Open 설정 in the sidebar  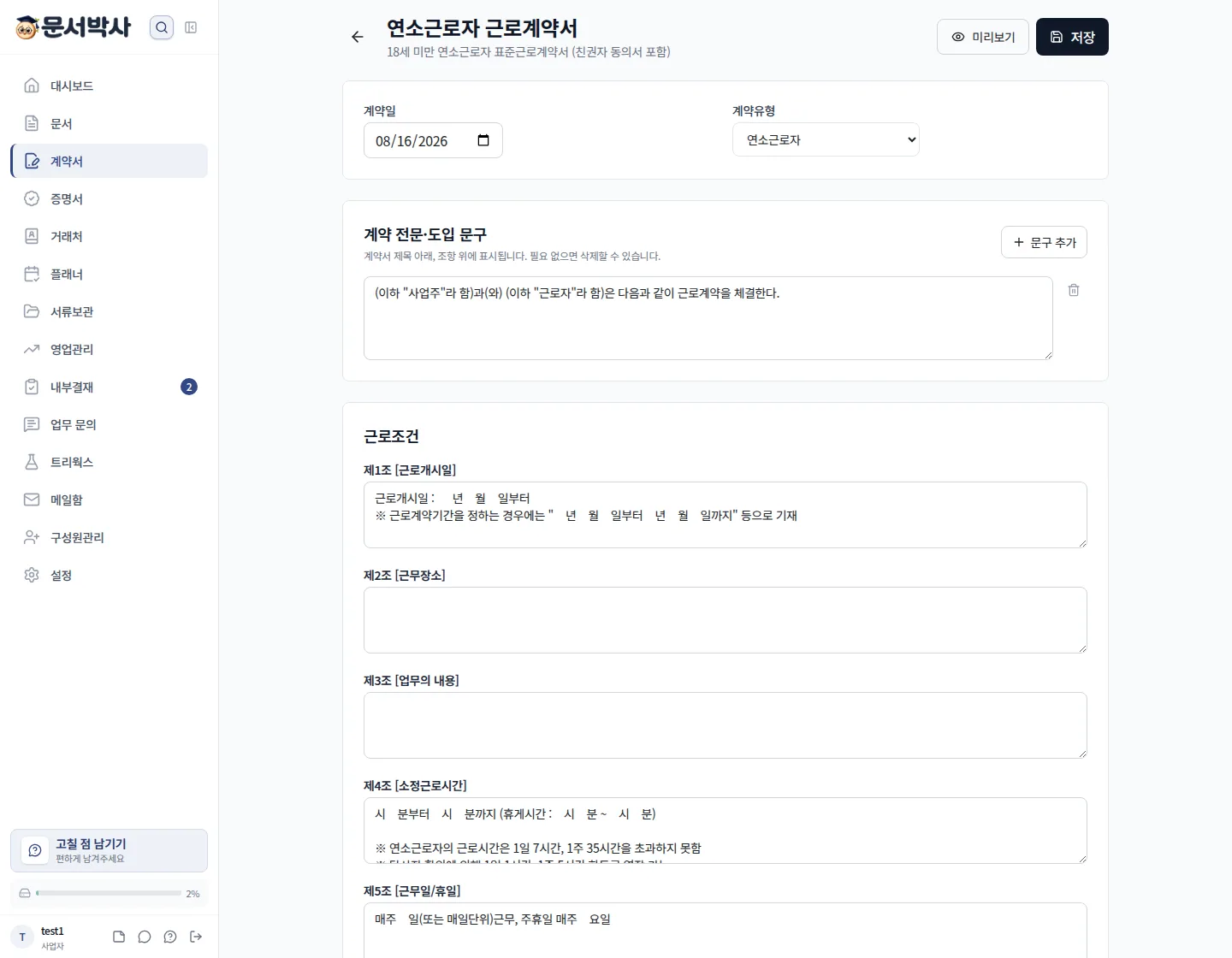[110, 575]
